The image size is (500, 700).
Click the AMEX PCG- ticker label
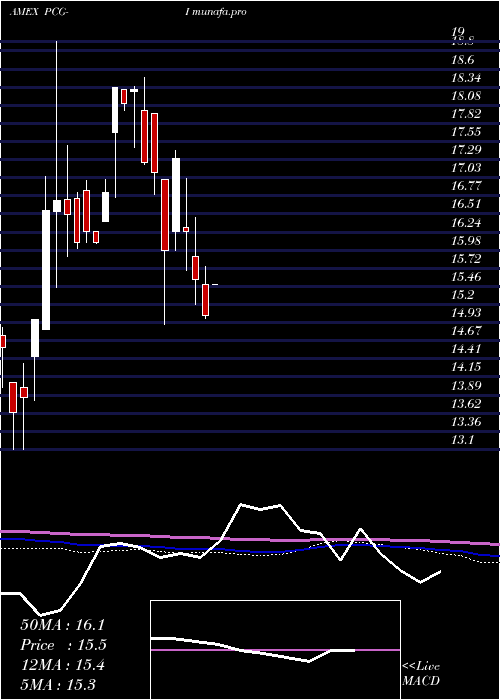39,12
